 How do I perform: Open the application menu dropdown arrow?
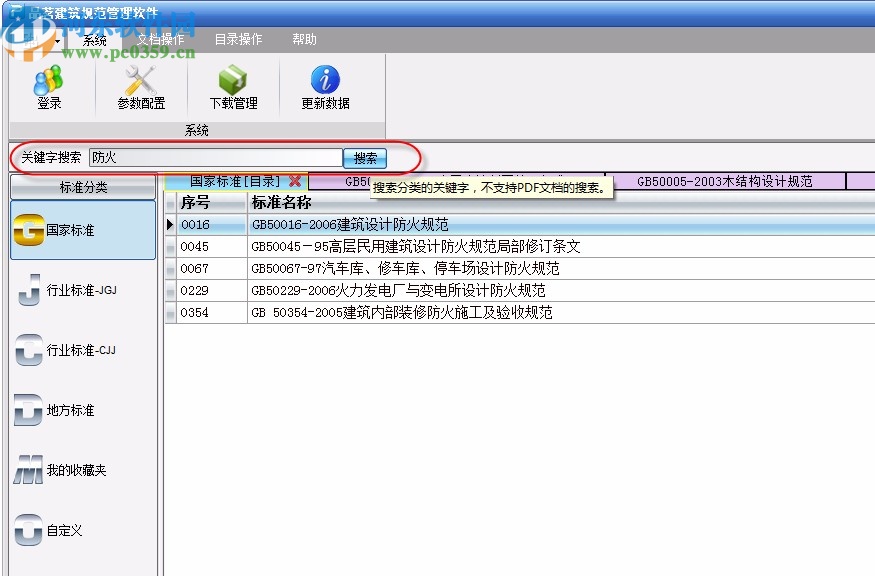[57, 41]
